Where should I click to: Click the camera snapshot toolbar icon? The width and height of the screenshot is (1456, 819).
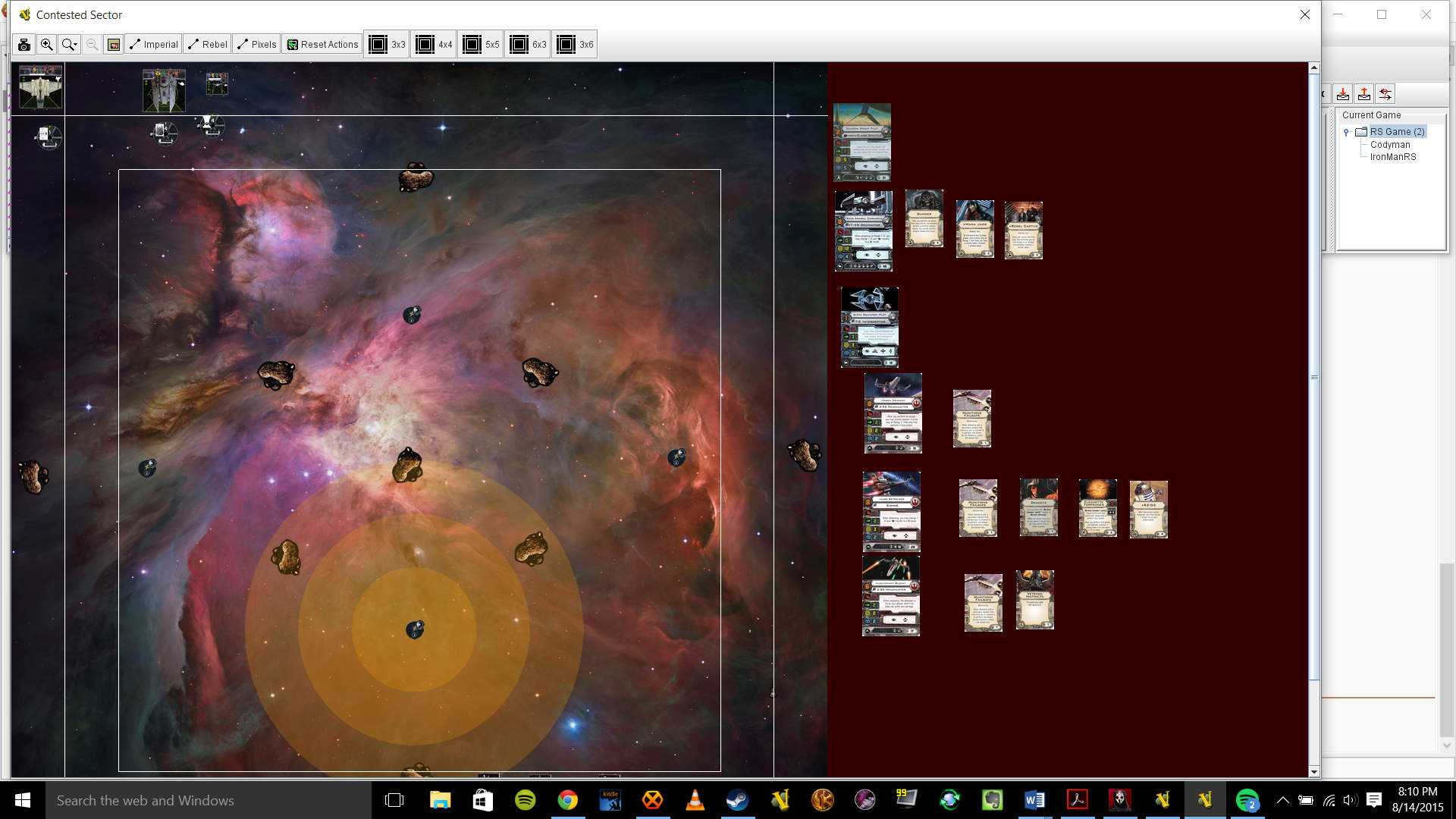point(24,45)
